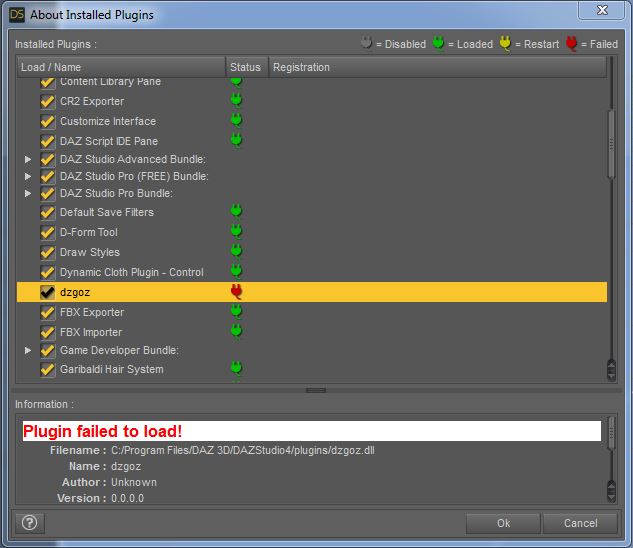
Task: Select the Garibaldi Hair System row
Action: pyautogui.click(x=312, y=369)
